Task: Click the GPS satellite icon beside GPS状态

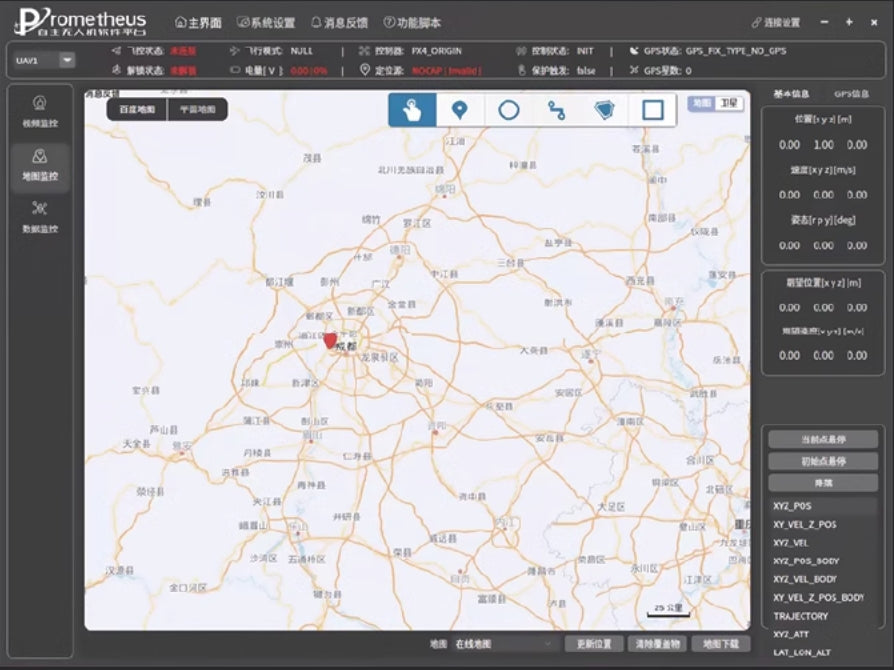Action: click(634, 51)
